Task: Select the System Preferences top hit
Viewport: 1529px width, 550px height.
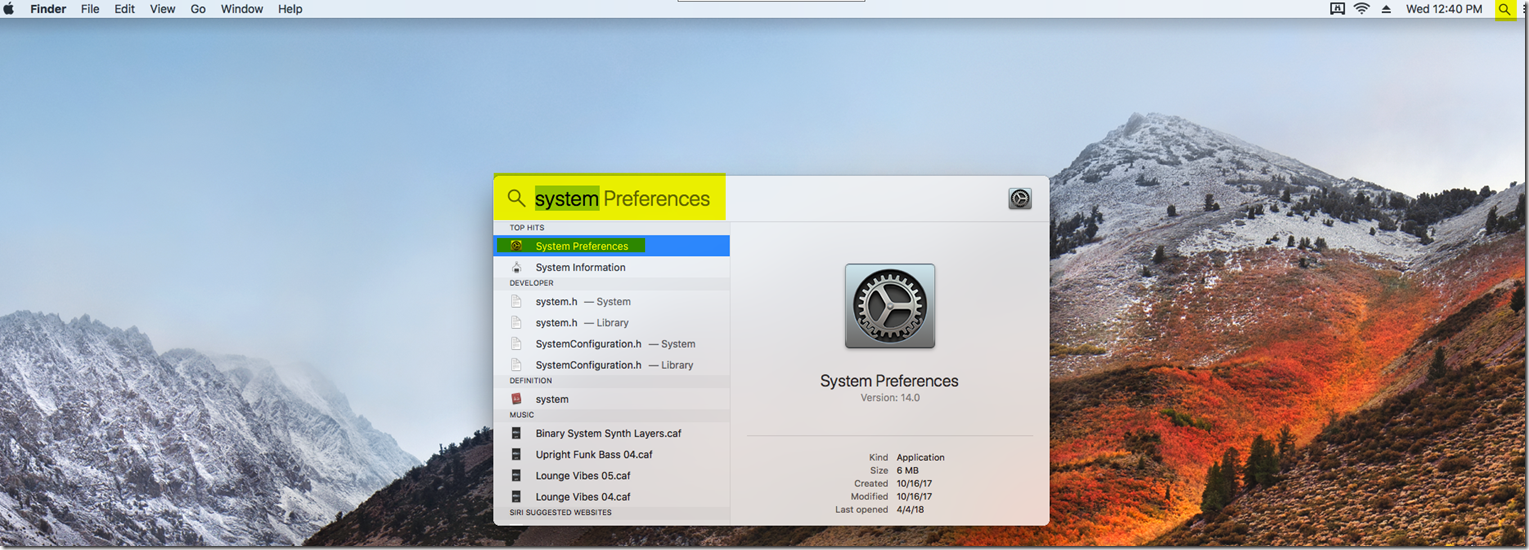Action: (611, 246)
